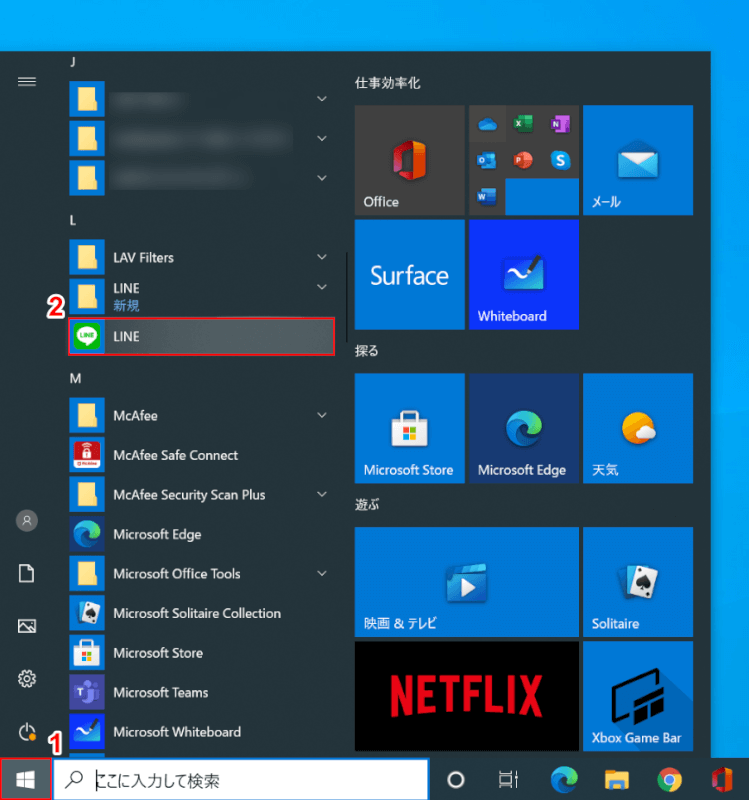
Task: Open the 映画 & テレビ tile
Action: (x=467, y=582)
